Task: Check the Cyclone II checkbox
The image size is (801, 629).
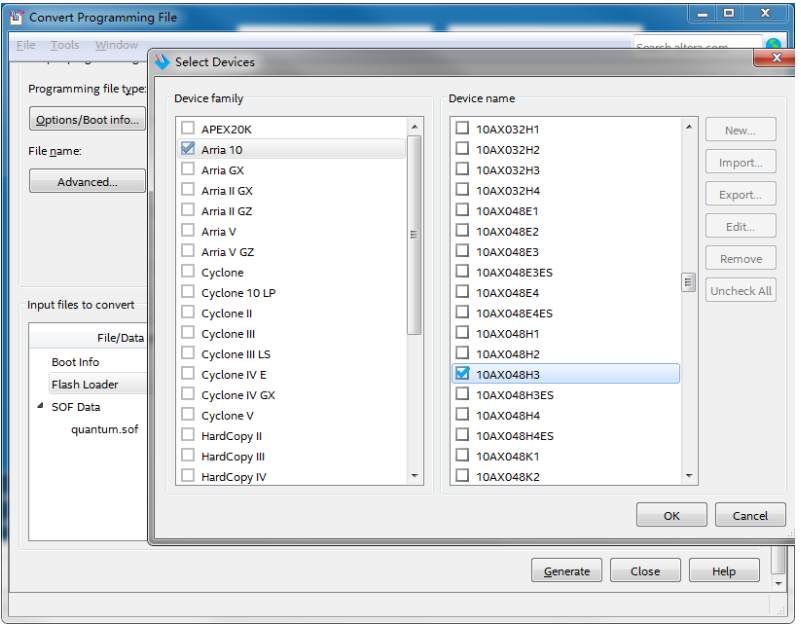Action: [x=188, y=312]
